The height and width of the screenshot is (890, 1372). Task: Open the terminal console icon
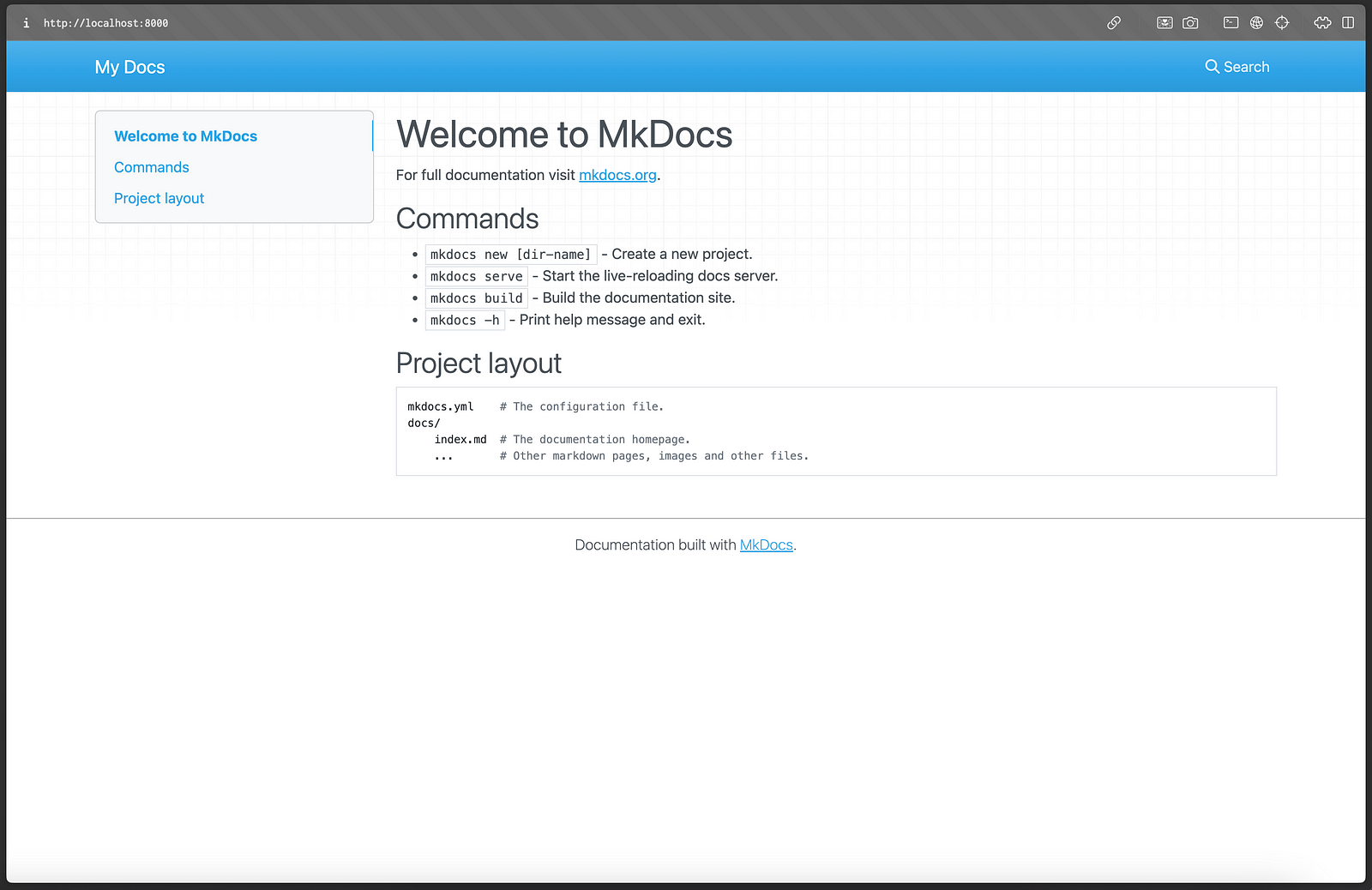(x=1231, y=23)
